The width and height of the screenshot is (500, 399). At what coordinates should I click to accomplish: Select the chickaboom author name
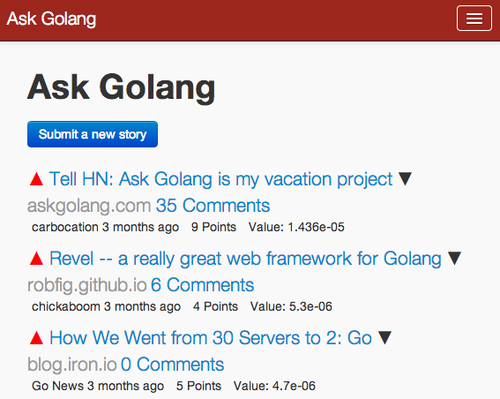66,307
